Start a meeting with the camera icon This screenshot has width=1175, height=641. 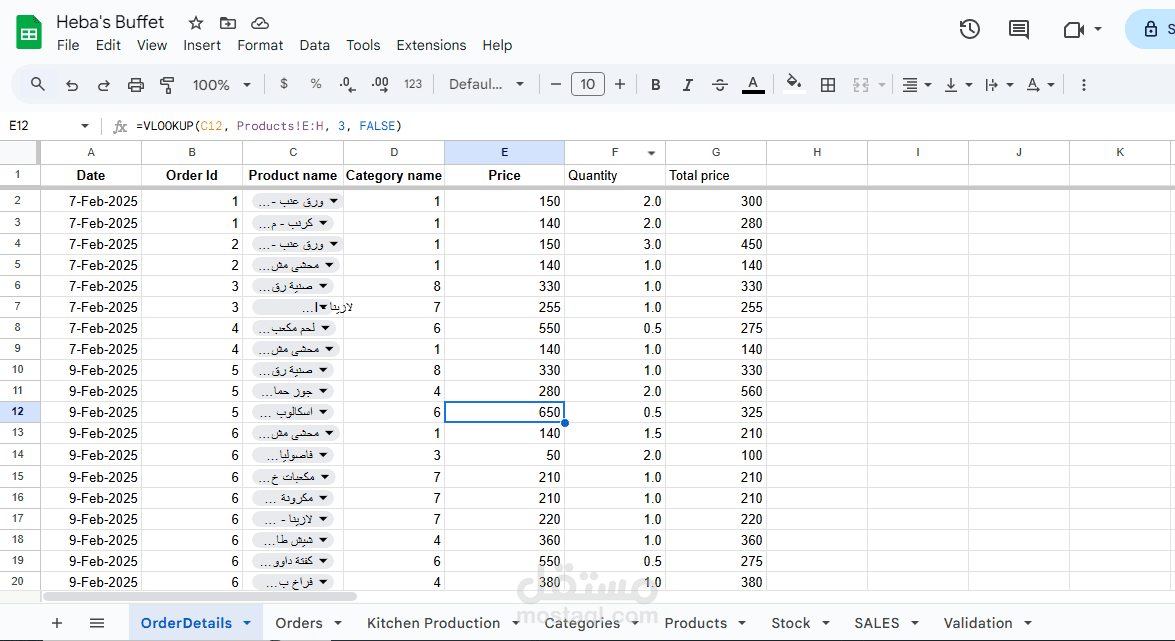tap(1074, 29)
